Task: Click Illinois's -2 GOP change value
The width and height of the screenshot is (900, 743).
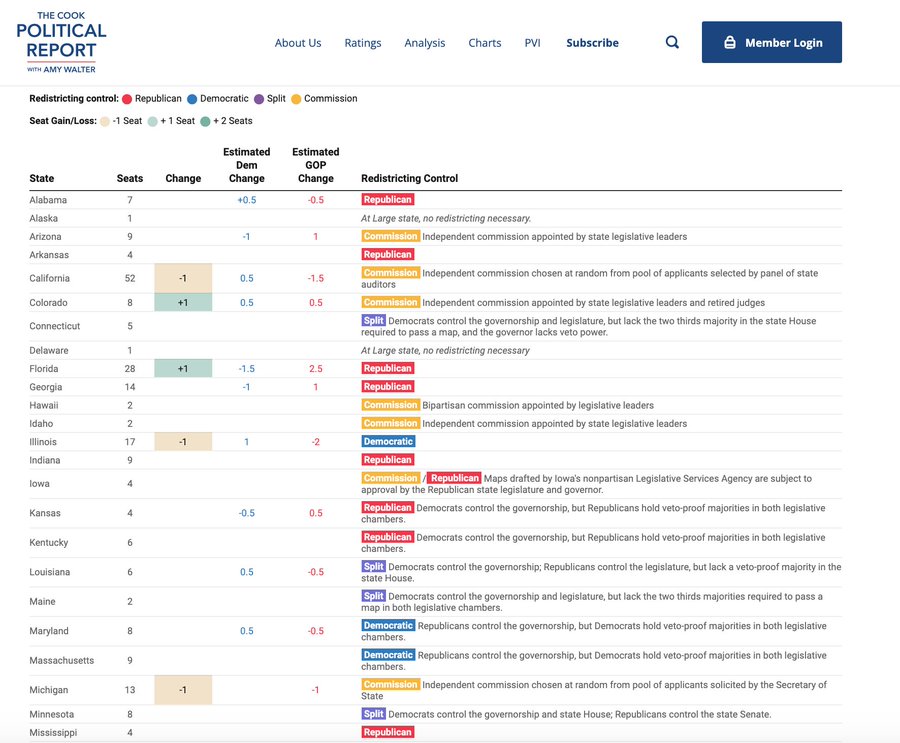Action: click(316, 442)
